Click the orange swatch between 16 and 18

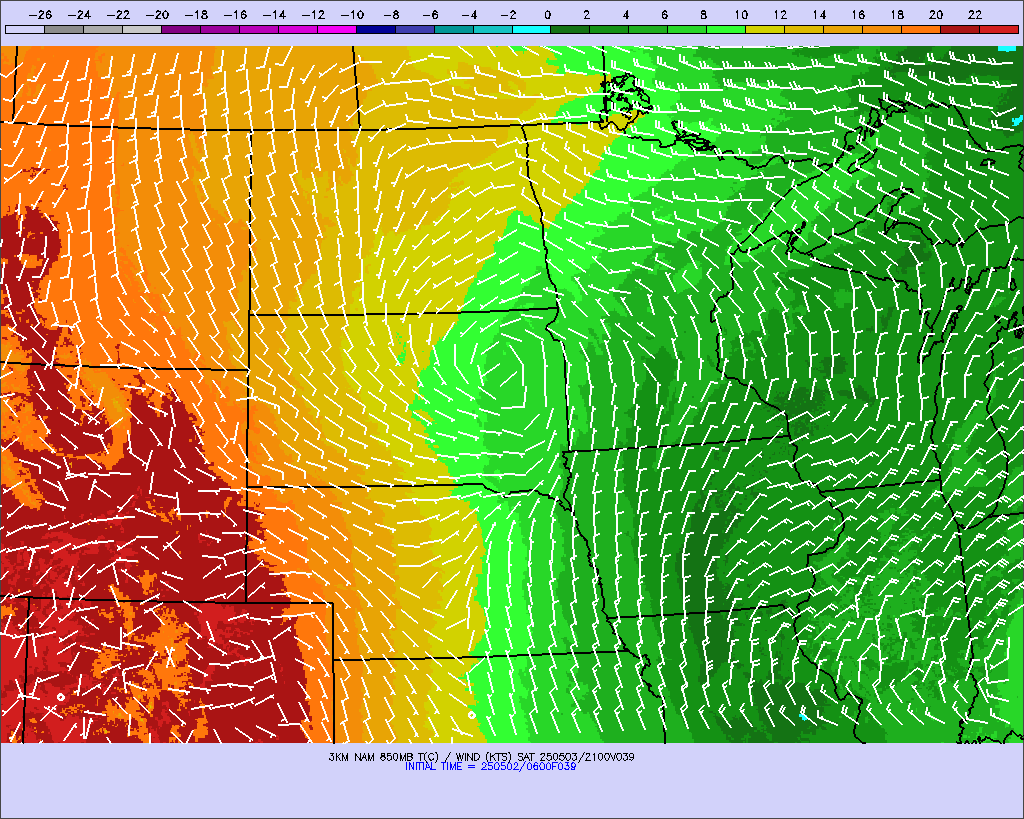point(882,29)
